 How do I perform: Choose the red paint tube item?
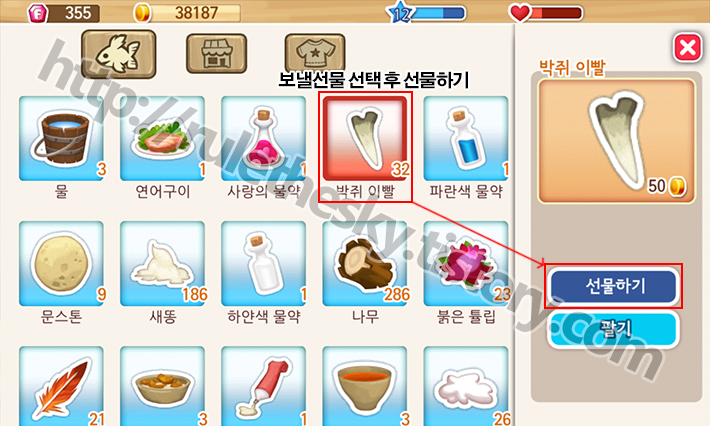coord(264,386)
